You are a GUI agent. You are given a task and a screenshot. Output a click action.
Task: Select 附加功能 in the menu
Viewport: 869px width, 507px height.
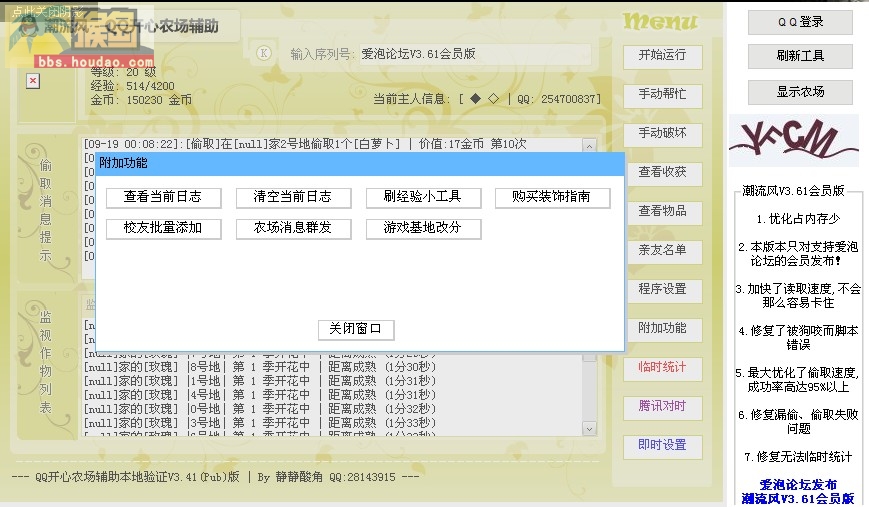(662, 329)
